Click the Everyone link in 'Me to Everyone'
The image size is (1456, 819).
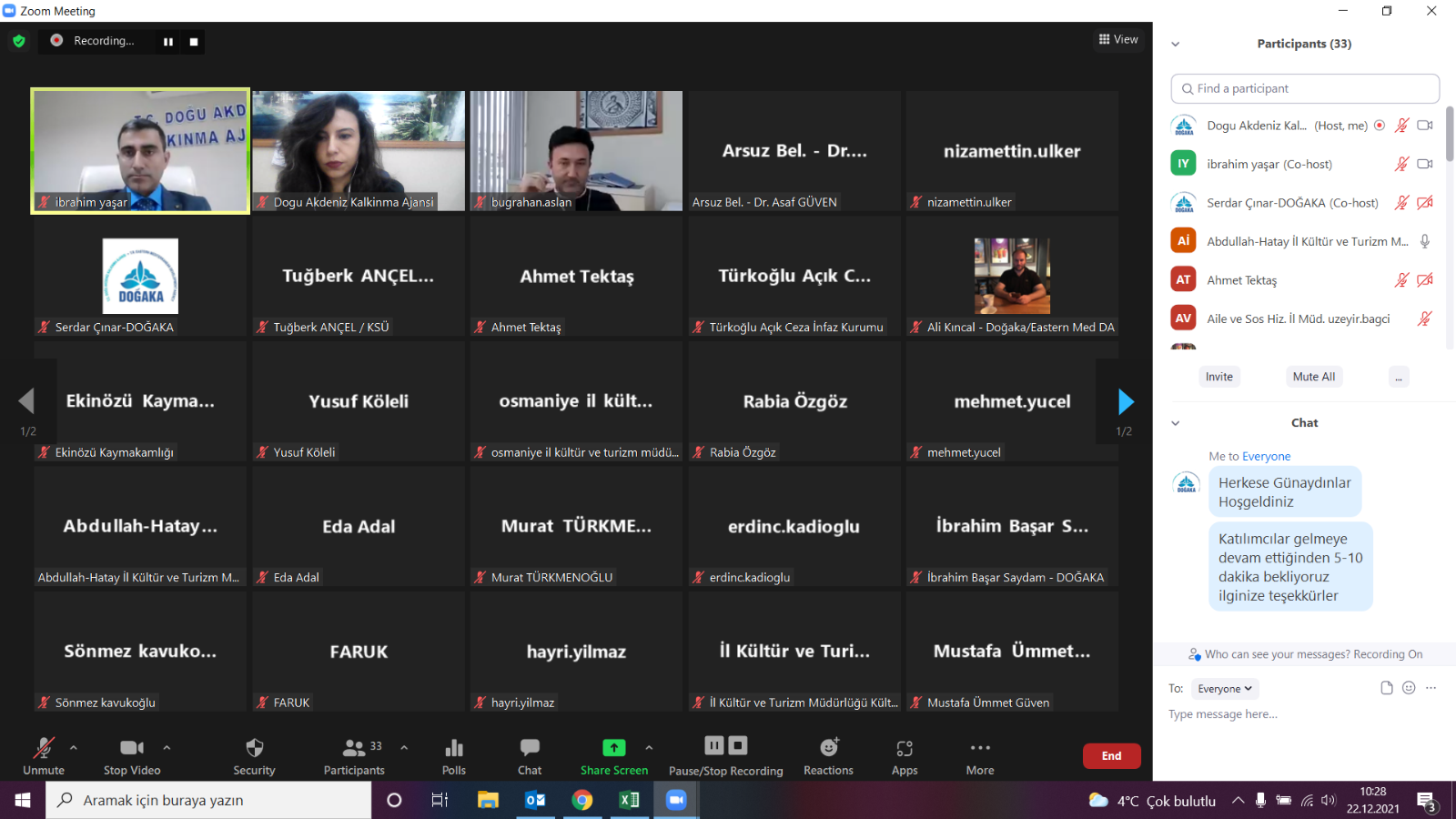tap(1266, 457)
